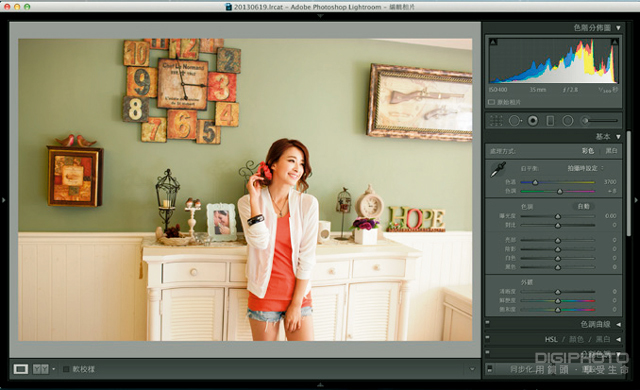This screenshot has height=390, width=640.
Task: Expand the 色調曲線 panel
Action: (x=618, y=324)
